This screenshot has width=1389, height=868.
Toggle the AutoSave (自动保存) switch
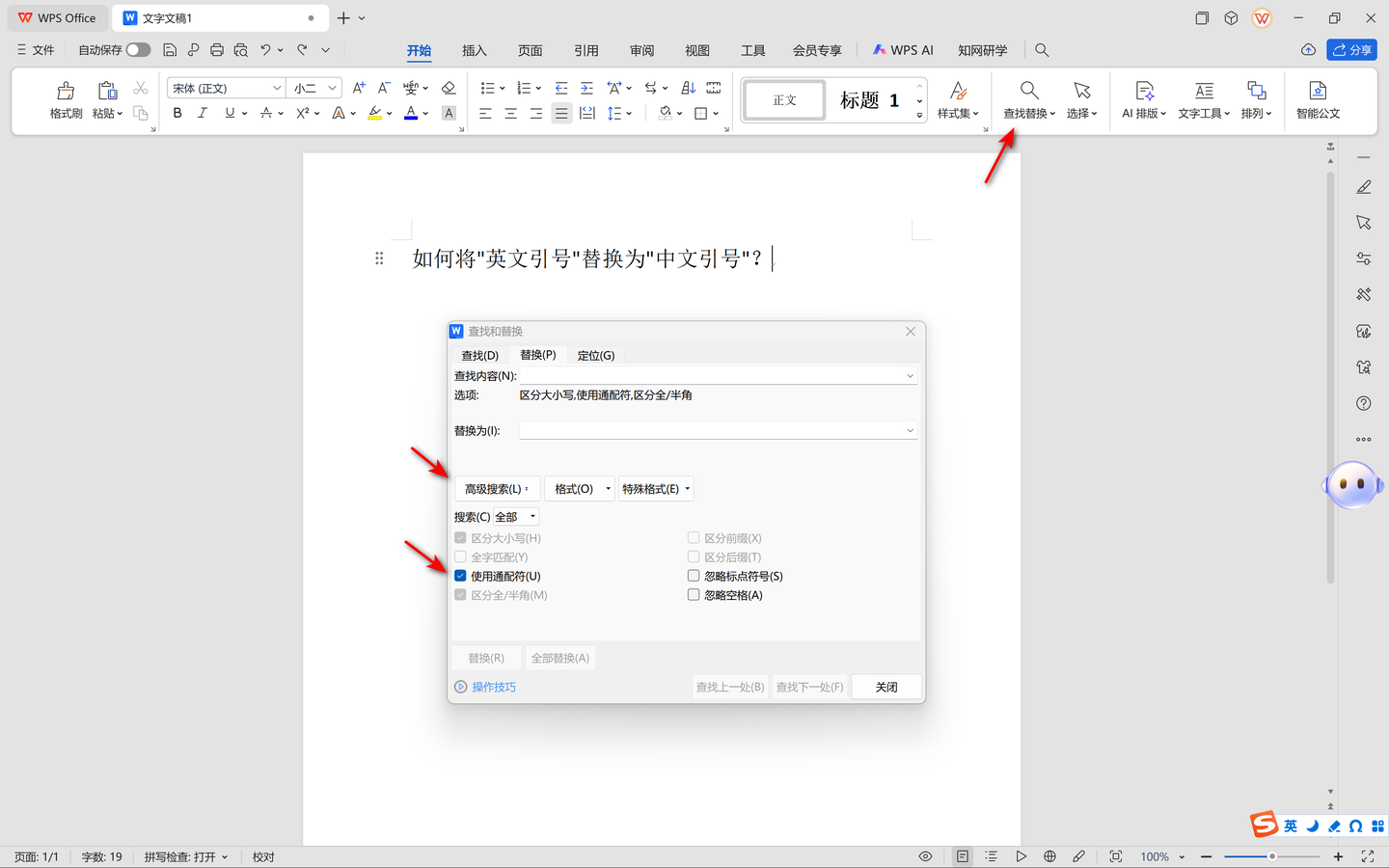(138, 49)
